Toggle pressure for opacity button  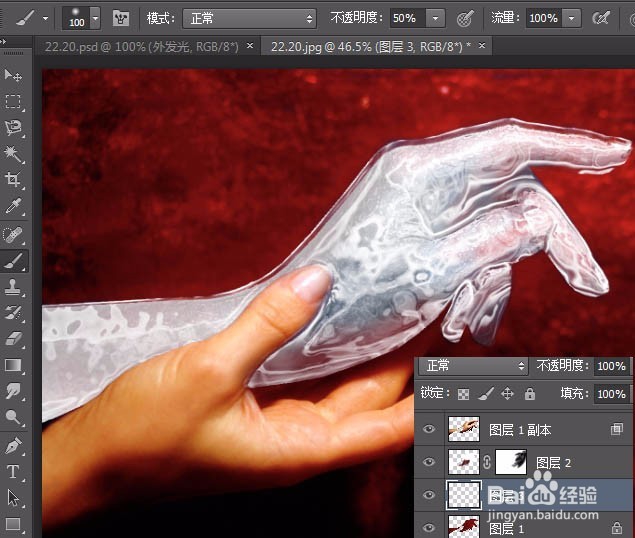[x=465, y=18]
